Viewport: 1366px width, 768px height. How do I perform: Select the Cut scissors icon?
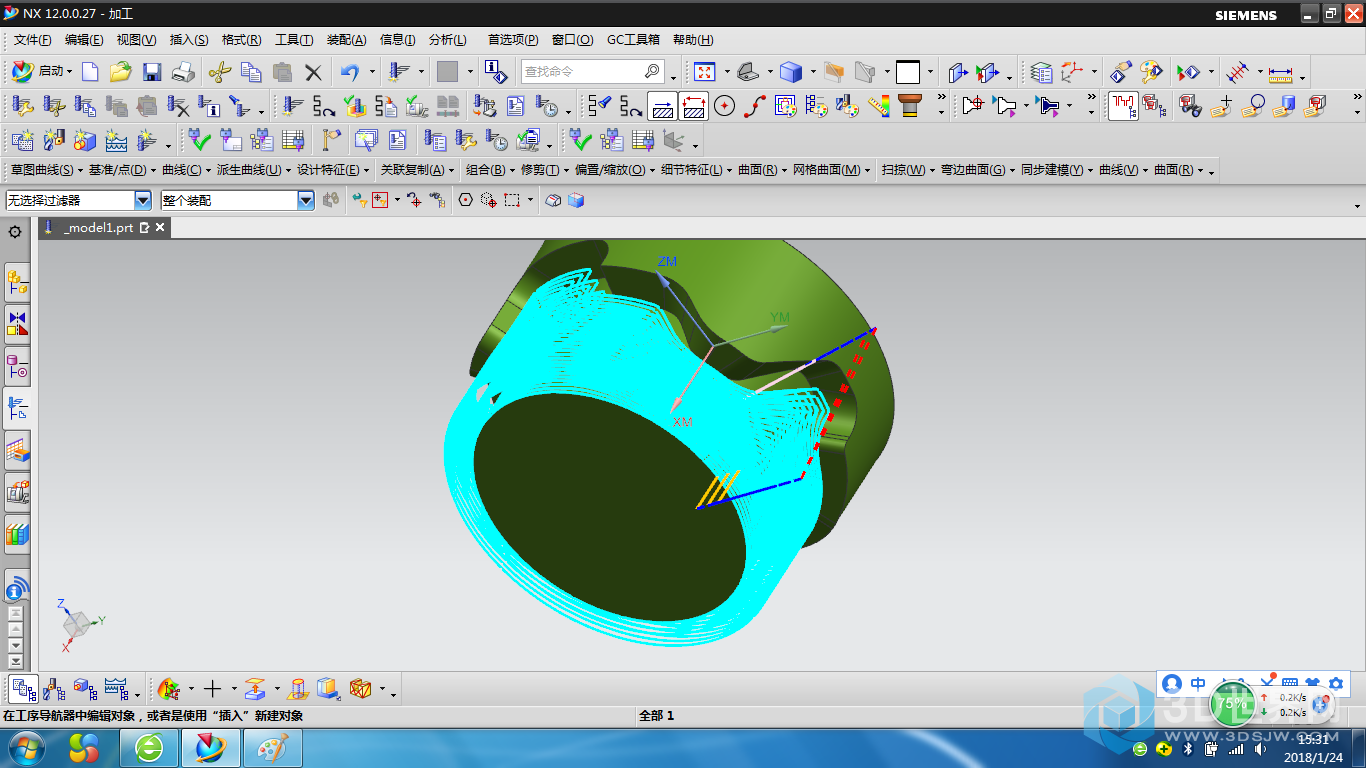click(x=219, y=72)
